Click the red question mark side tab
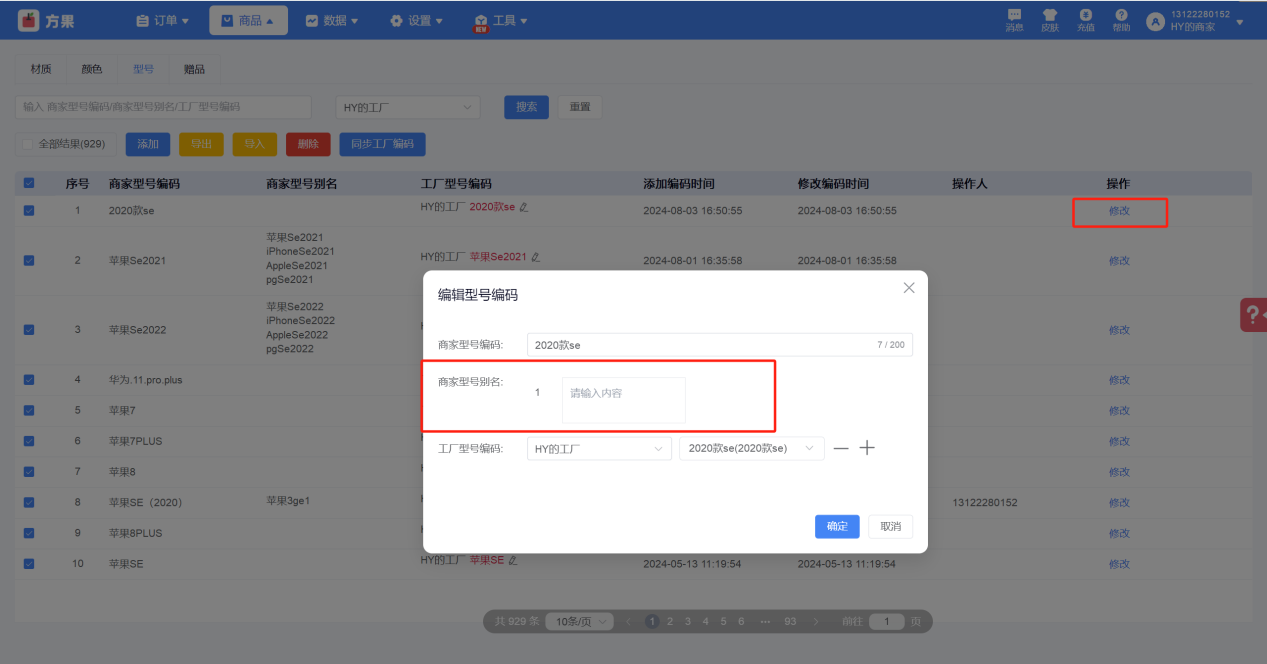This screenshot has height=664, width=1267. [1253, 314]
